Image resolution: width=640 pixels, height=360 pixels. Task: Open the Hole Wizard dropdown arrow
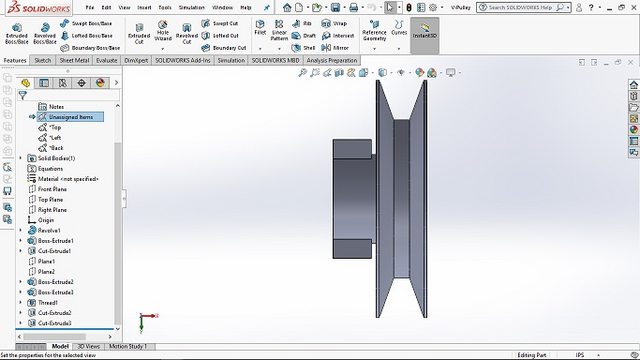pos(163,49)
